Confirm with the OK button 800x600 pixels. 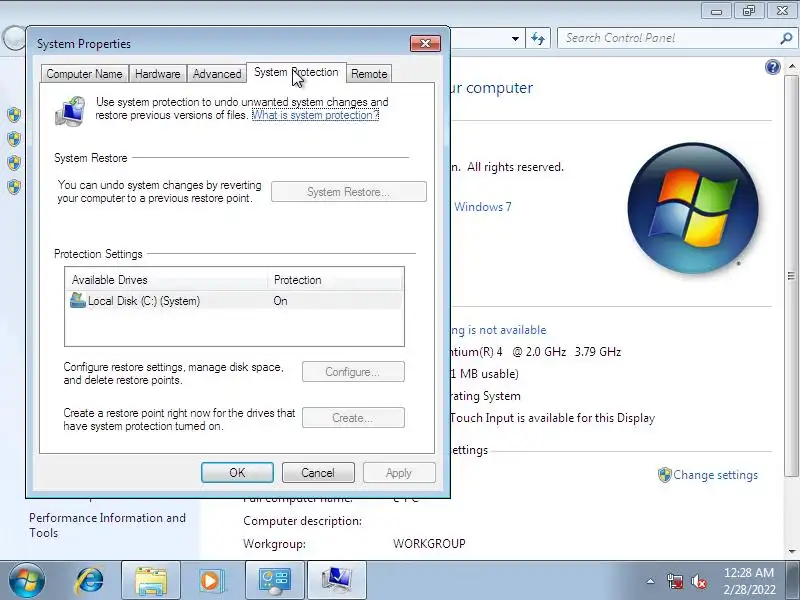click(x=237, y=473)
